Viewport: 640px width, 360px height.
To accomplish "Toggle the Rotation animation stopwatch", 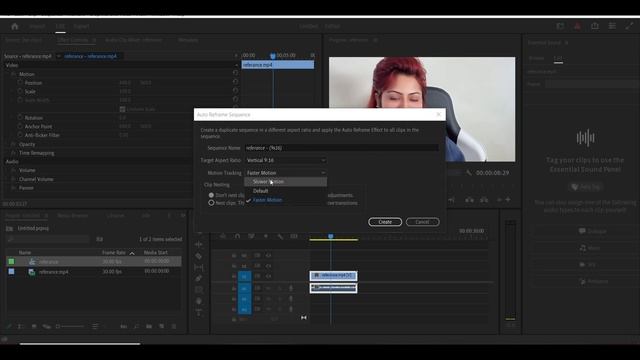I will [x=20, y=117].
